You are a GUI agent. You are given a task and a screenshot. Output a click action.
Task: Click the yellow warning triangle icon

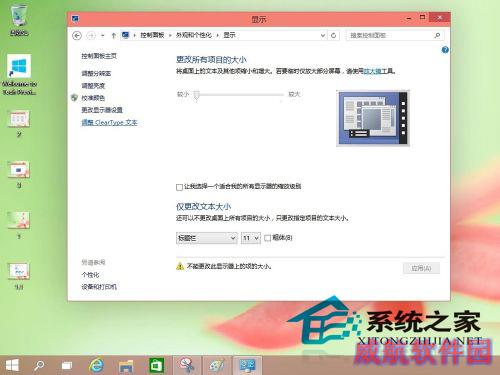(180, 266)
